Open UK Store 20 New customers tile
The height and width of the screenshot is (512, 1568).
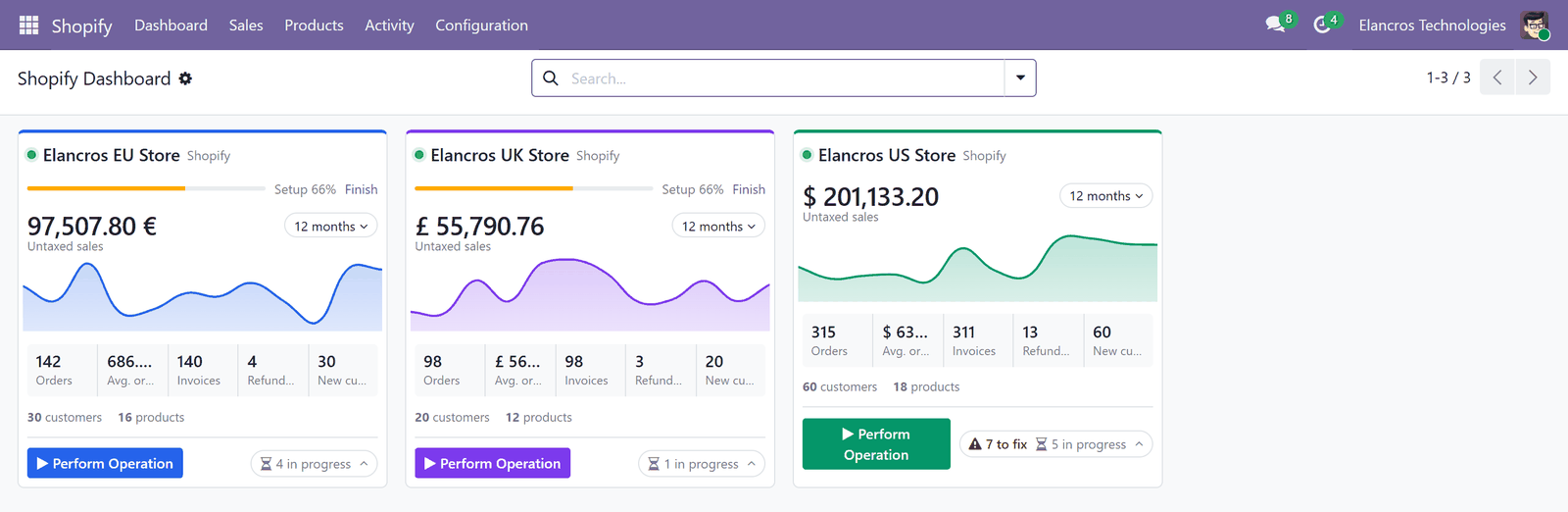[x=731, y=371]
